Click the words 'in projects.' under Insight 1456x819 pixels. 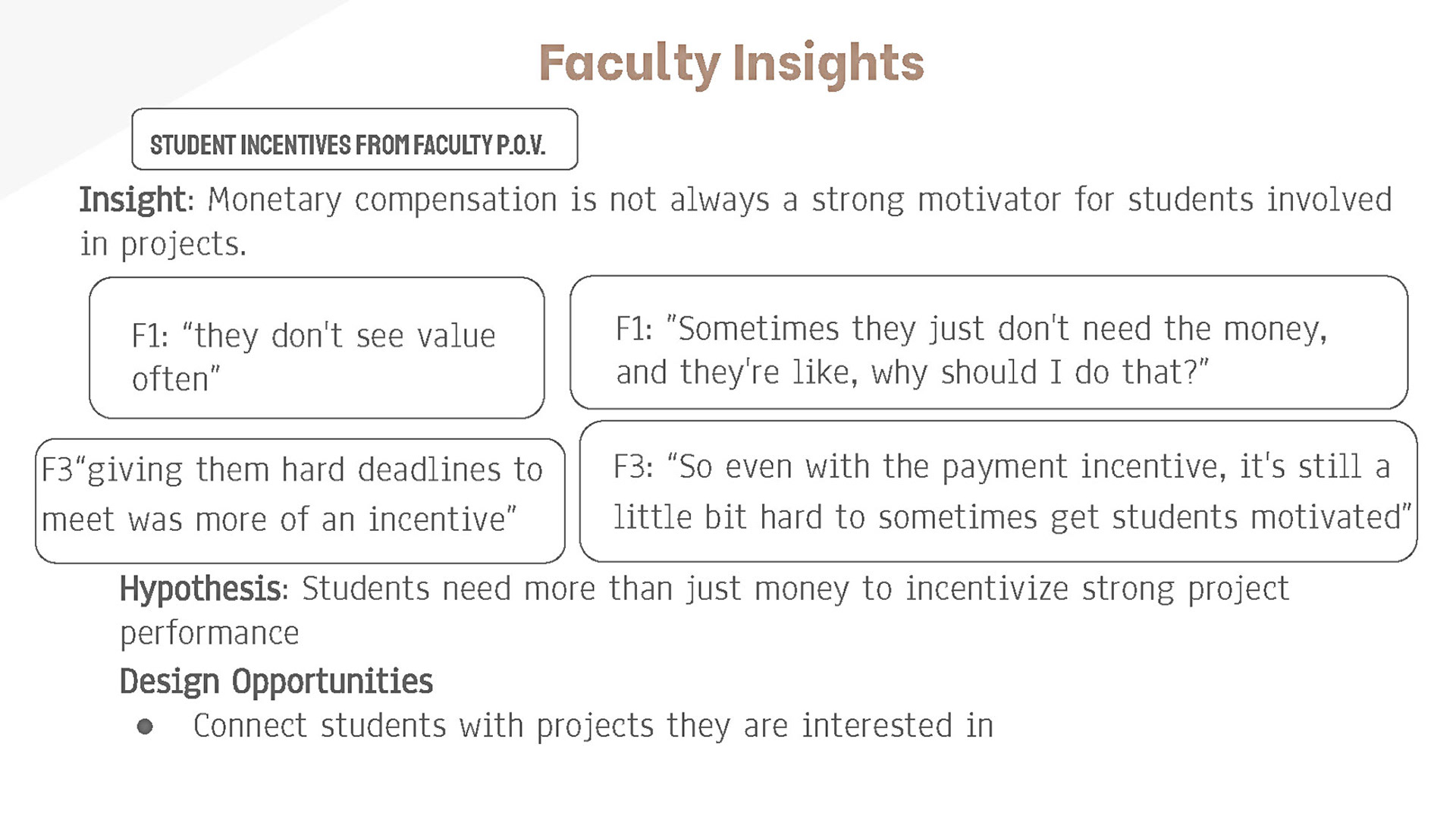coord(163,244)
